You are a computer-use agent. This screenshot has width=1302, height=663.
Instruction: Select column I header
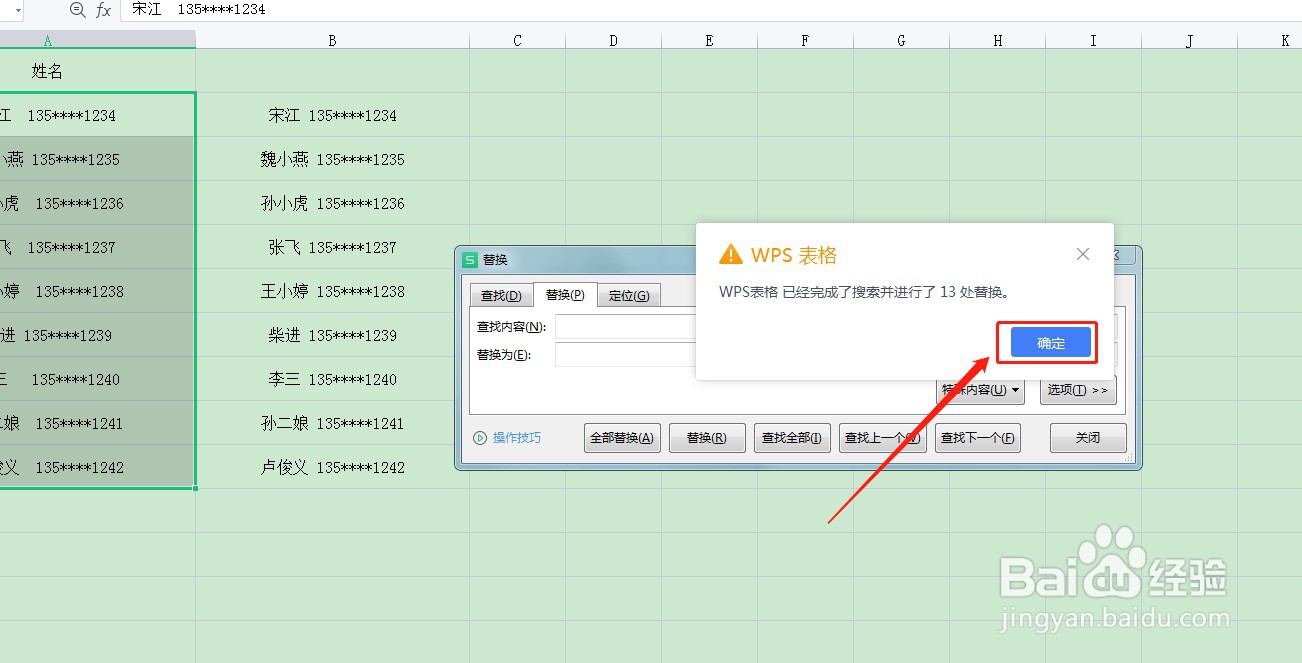pyautogui.click(x=1093, y=40)
